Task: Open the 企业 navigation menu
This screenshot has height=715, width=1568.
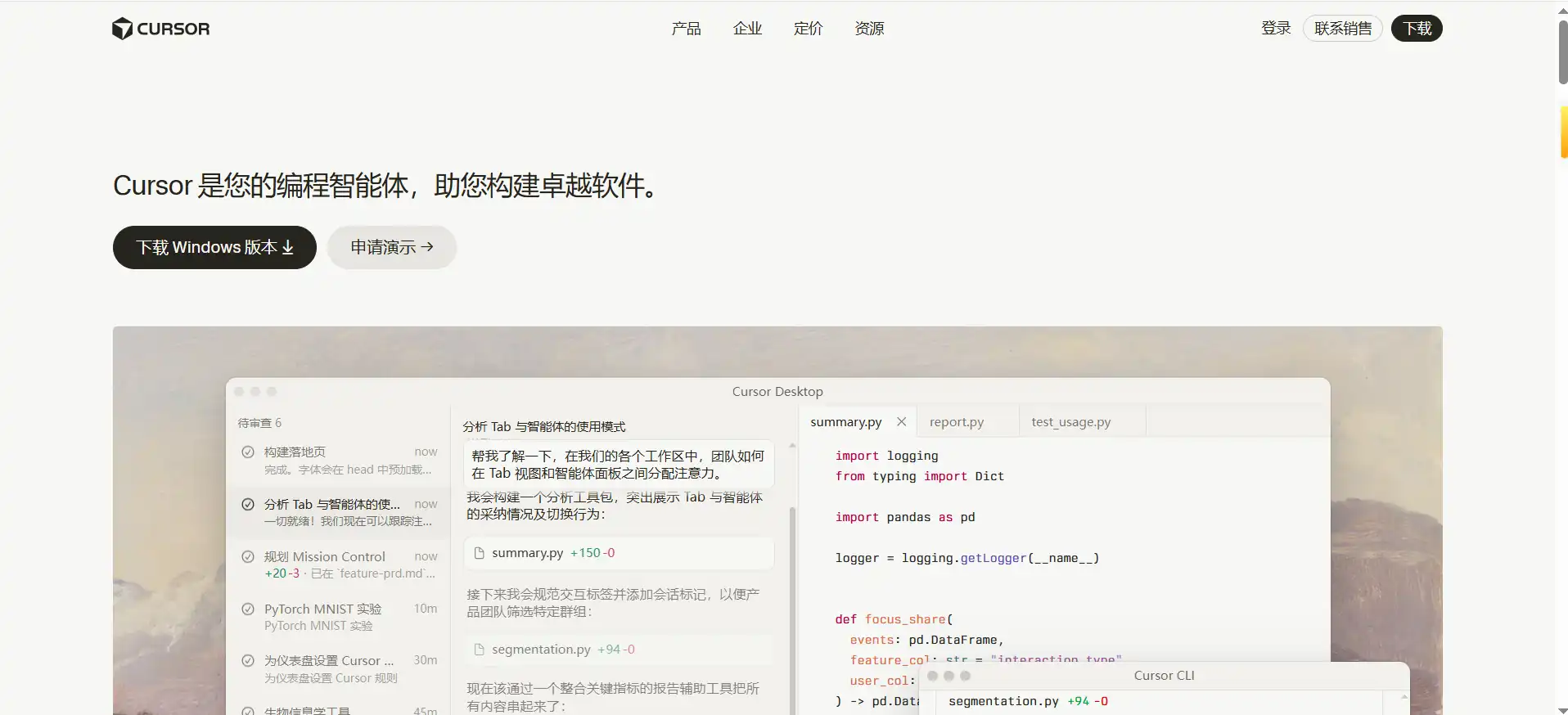Action: pos(747,29)
